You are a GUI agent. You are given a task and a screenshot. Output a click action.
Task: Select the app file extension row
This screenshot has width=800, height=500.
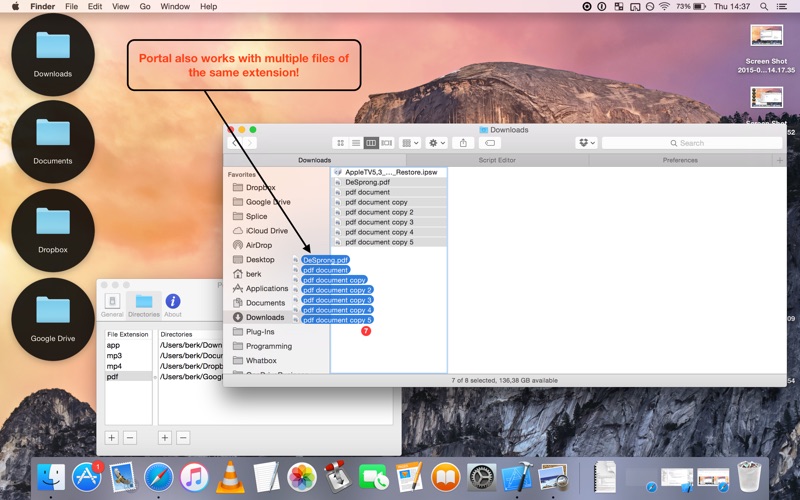[x=129, y=345]
